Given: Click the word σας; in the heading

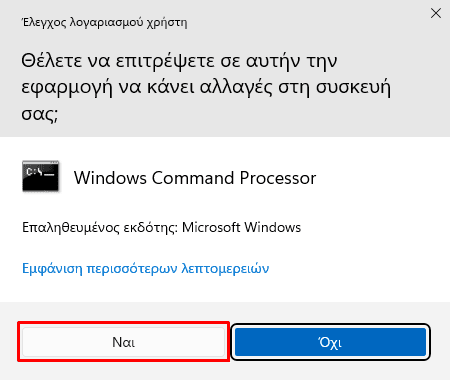Looking at the screenshot, I should [40, 114].
